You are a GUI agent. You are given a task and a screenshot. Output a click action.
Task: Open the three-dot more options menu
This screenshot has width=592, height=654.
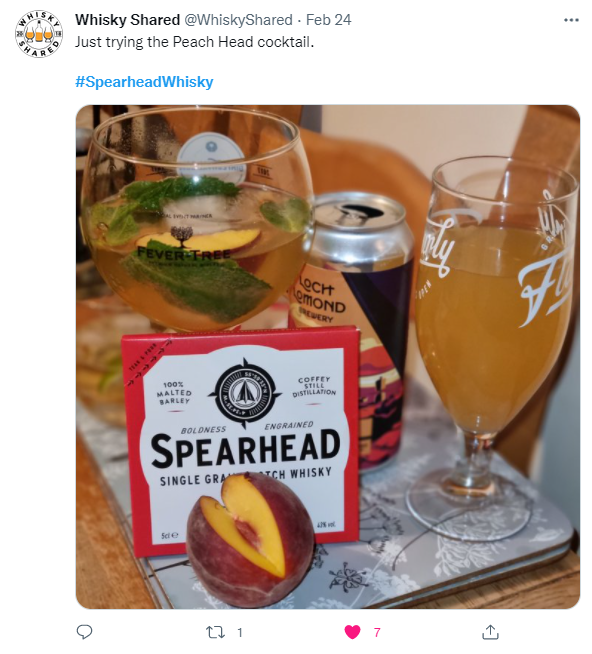571,20
